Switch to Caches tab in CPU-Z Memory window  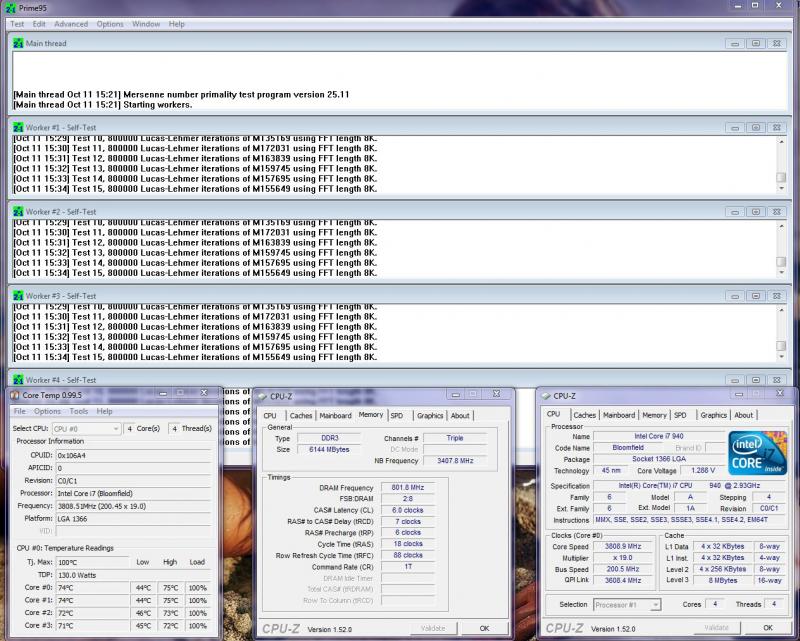[x=301, y=416]
